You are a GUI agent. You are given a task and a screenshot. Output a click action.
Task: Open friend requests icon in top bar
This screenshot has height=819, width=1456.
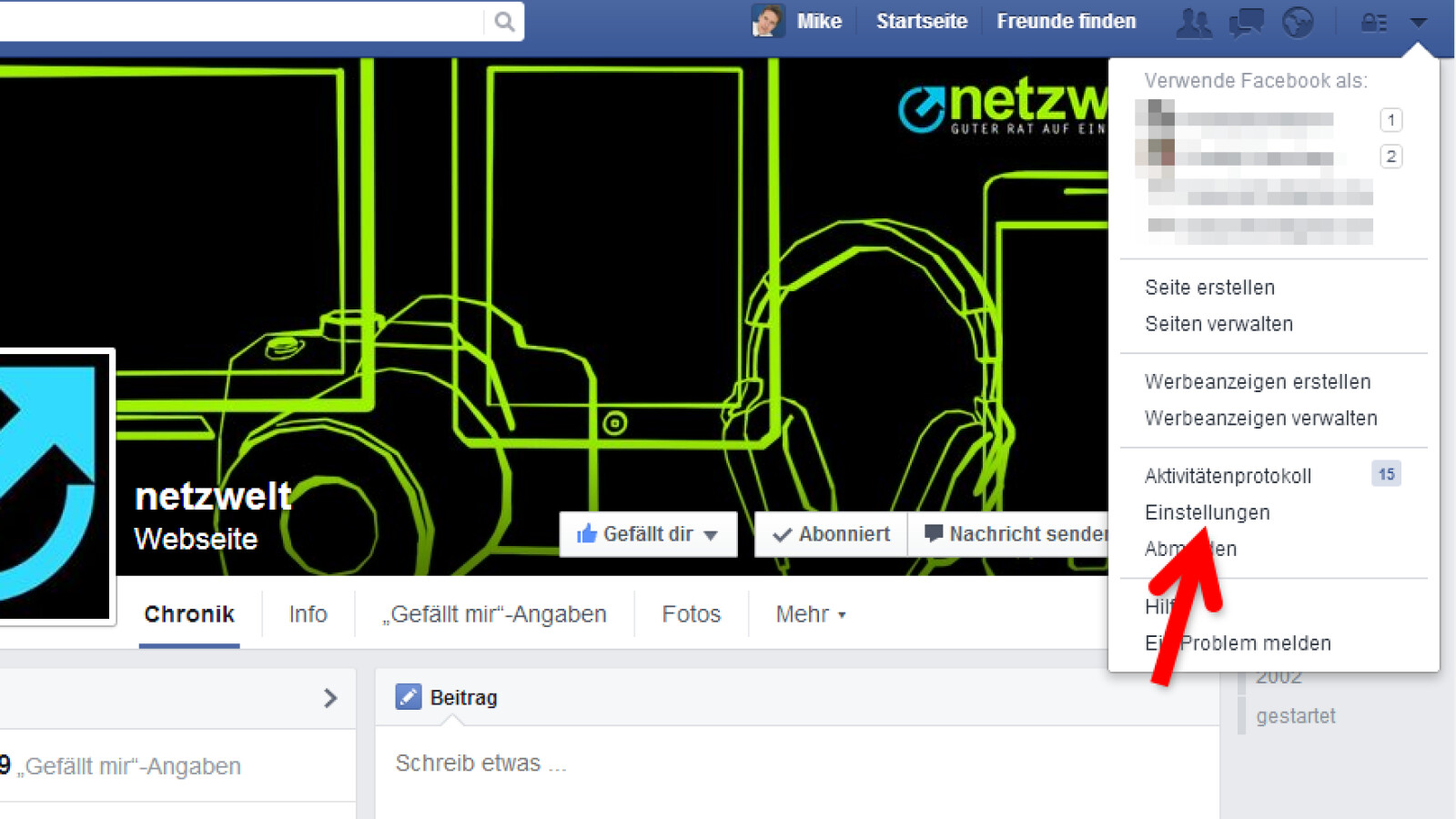tap(1193, 23)
